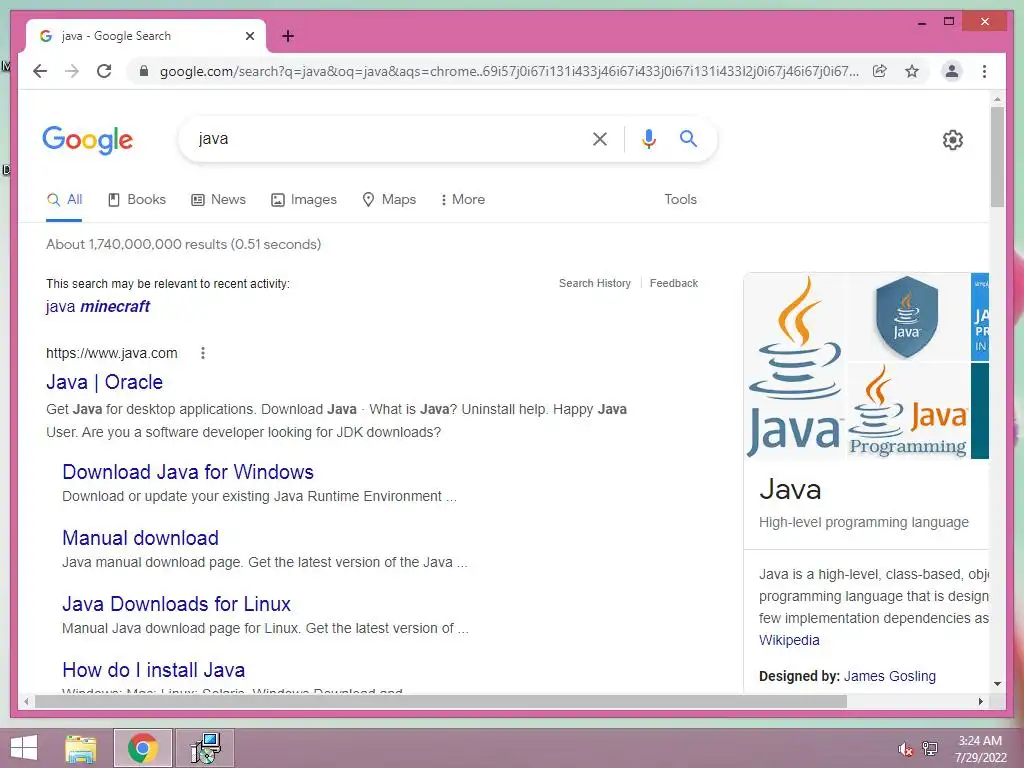Click the Feedback link
1024x768 pixels.
673,283
